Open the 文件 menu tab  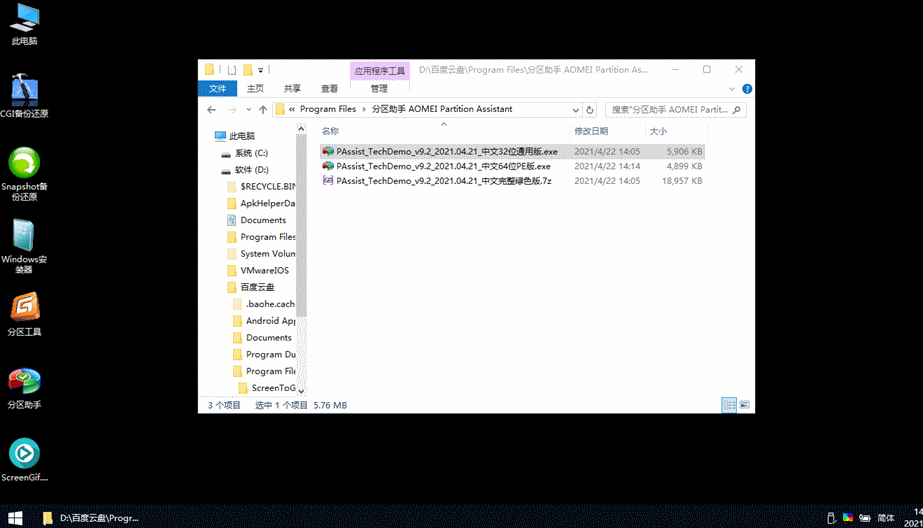217,89
